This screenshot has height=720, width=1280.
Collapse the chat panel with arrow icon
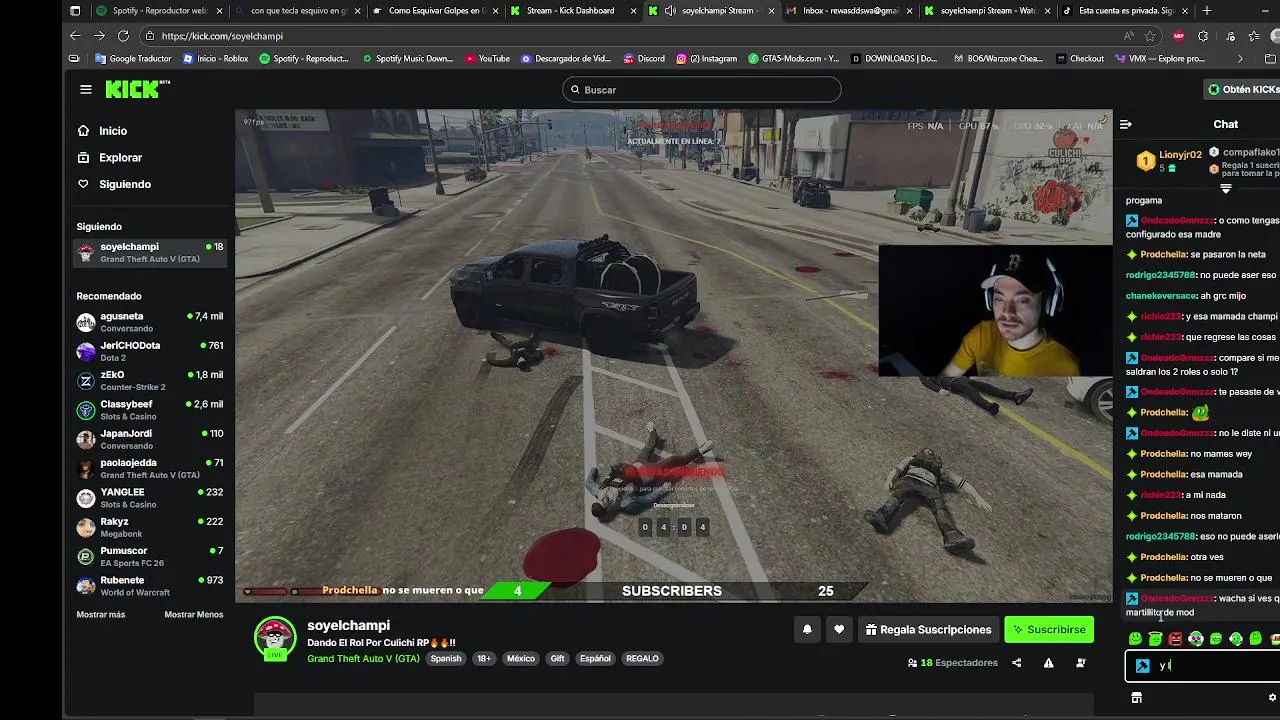[x=1126, y=124]
